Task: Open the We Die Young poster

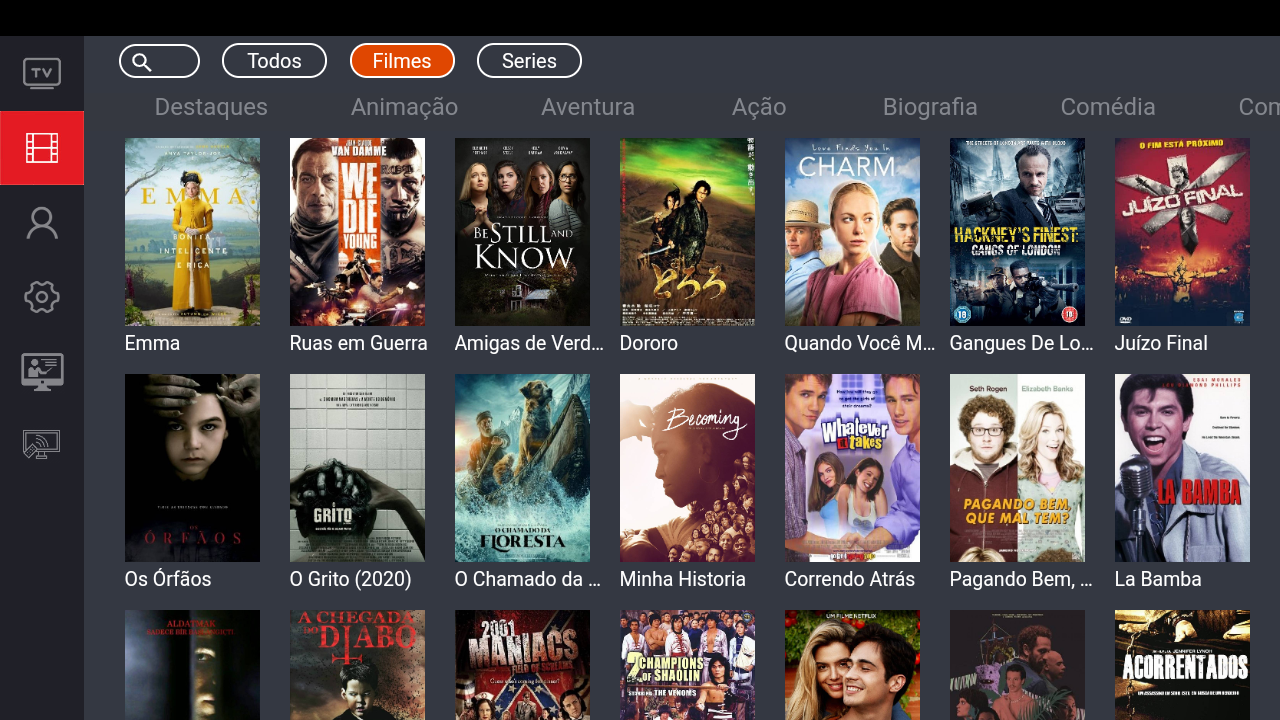Action: (x=357, y=232)
